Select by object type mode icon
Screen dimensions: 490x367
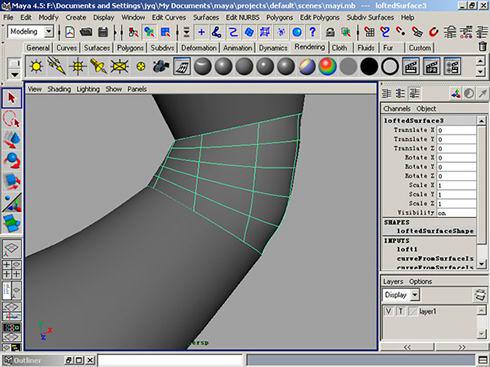[149, 32]
